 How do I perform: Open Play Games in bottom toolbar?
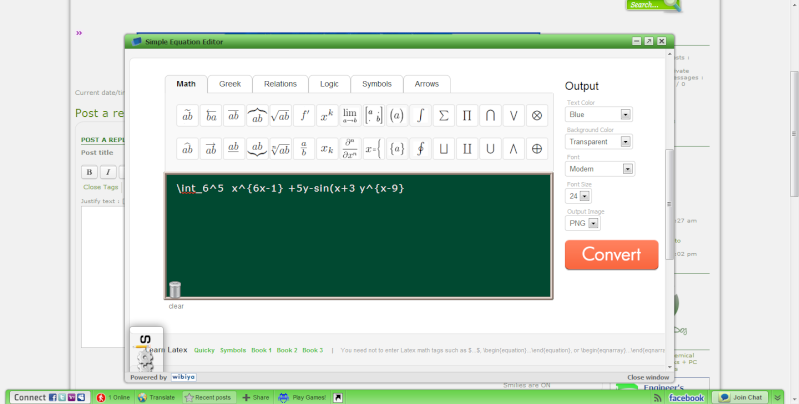click(302, 397)
